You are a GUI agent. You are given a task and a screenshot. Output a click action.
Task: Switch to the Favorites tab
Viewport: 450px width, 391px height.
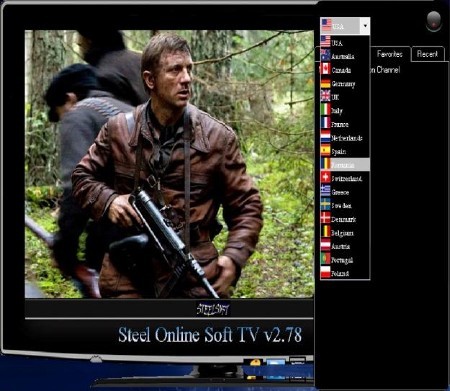389,54
